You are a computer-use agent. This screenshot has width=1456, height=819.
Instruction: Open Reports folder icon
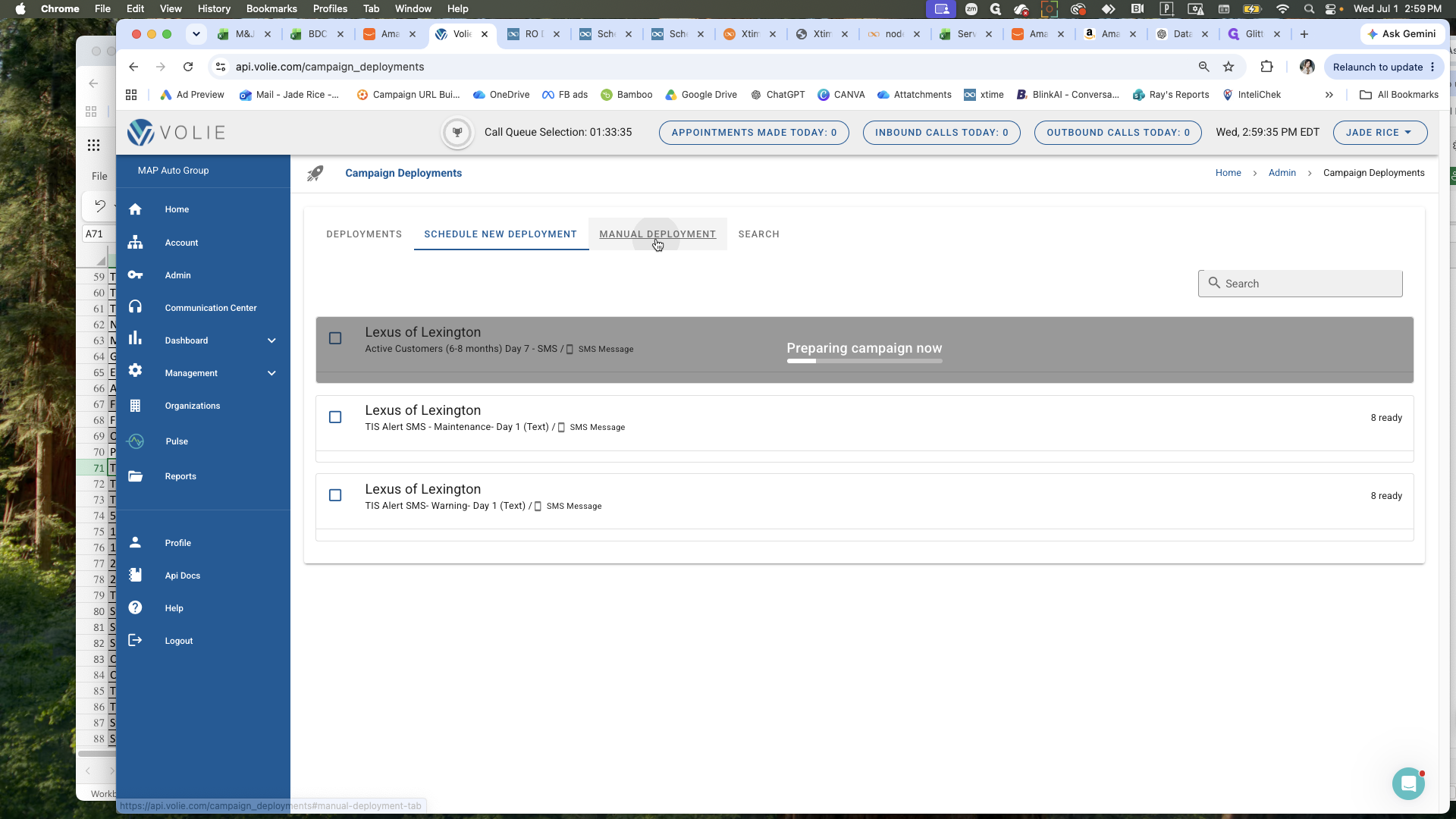135,476
